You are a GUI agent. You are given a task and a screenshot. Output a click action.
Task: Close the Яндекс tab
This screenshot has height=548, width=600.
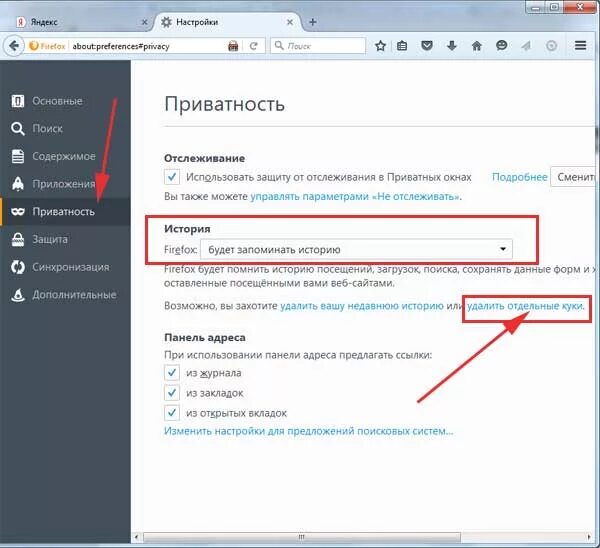point(144,22)
